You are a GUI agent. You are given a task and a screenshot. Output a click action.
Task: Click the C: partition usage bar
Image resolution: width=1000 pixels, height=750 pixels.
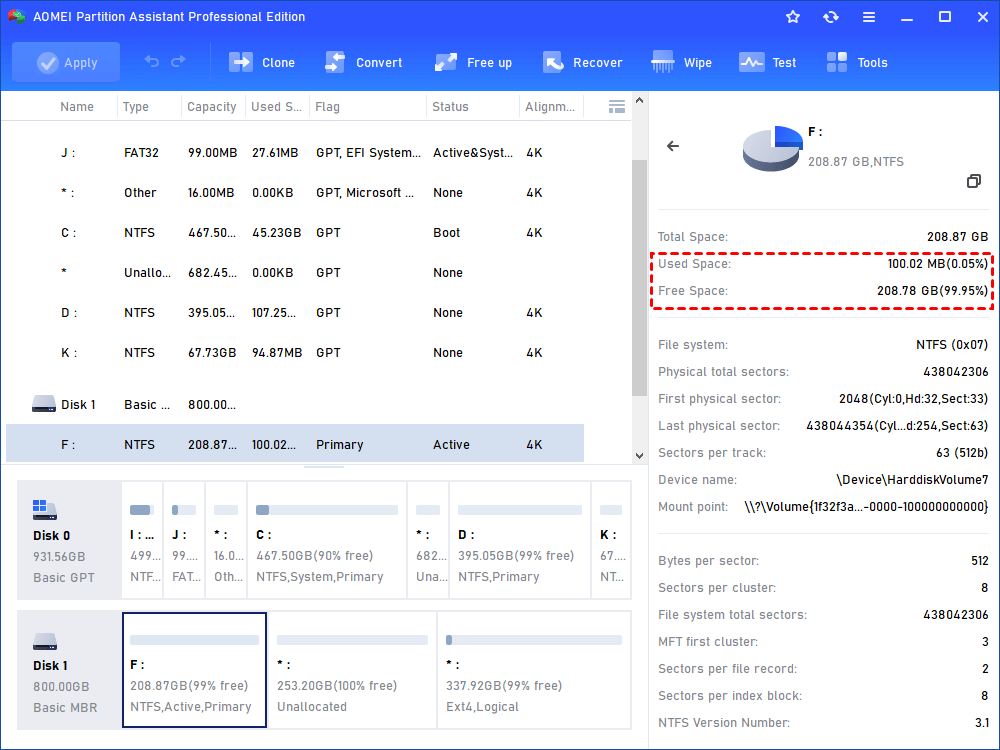tap(327, 510)
